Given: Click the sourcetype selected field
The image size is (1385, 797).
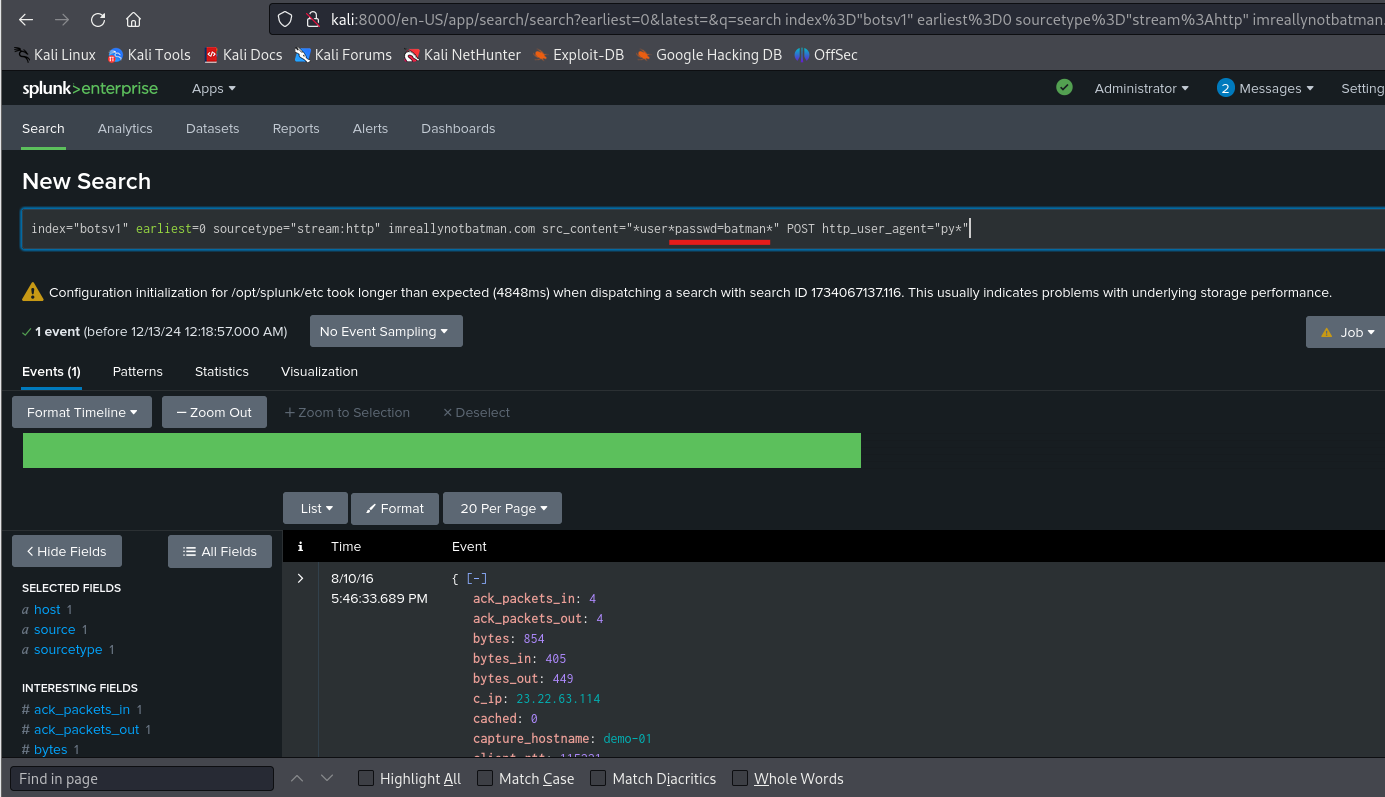Looking at the screenshot, I should tap(68, 649).
